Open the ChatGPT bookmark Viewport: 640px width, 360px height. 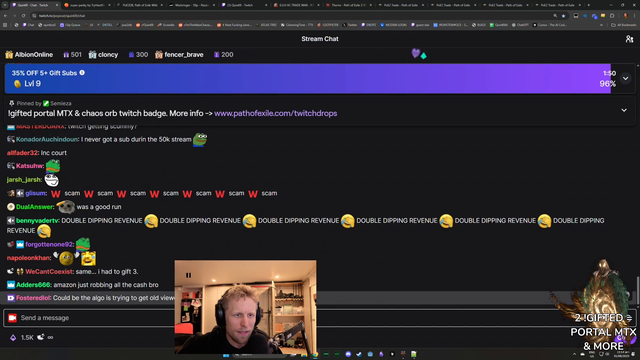[x=520, y=25]
